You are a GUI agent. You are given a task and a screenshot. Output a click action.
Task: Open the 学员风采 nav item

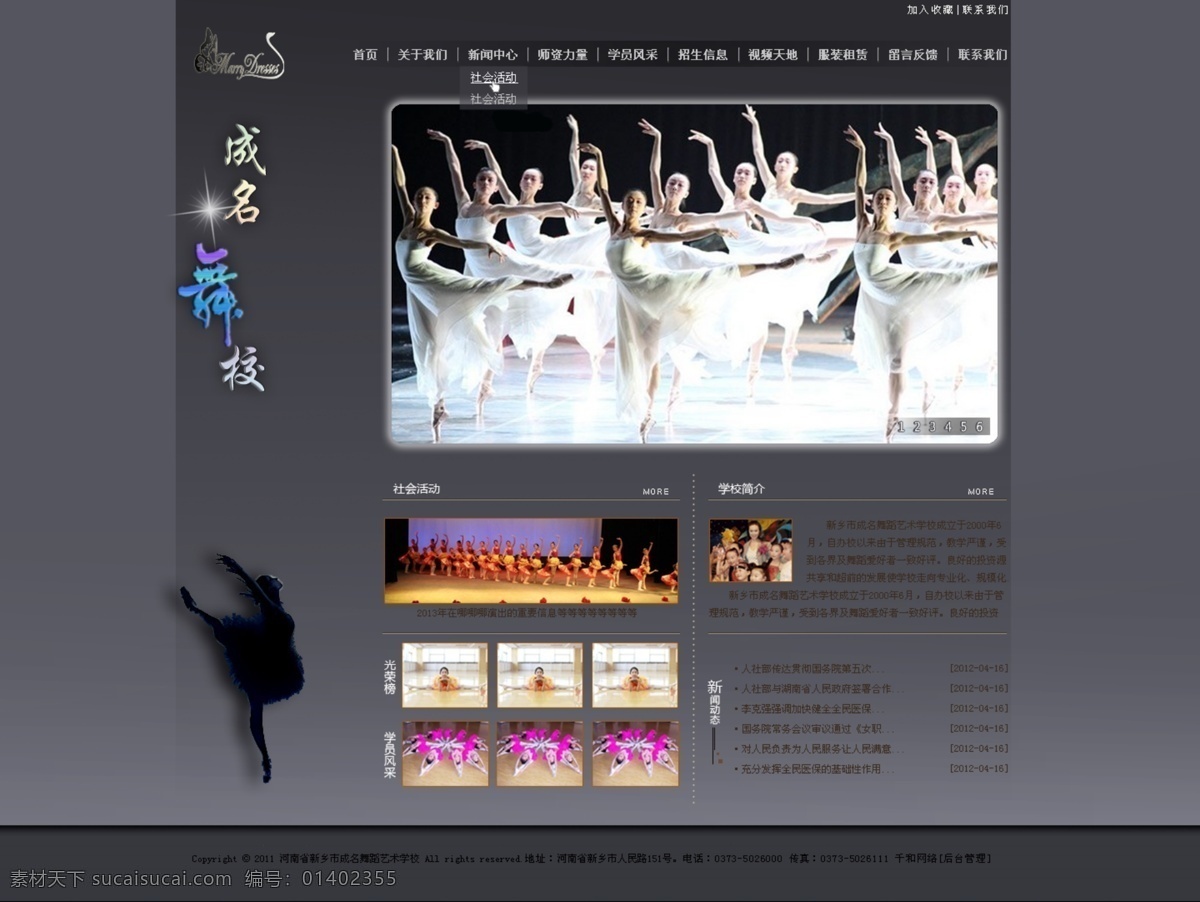click(632, 54)
